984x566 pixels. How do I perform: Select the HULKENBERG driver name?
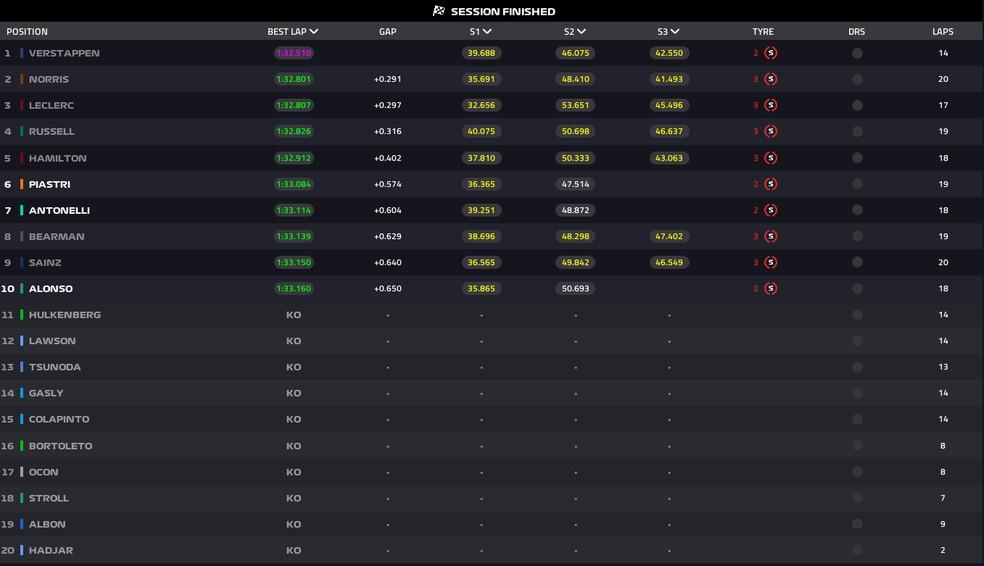(65, 314)
